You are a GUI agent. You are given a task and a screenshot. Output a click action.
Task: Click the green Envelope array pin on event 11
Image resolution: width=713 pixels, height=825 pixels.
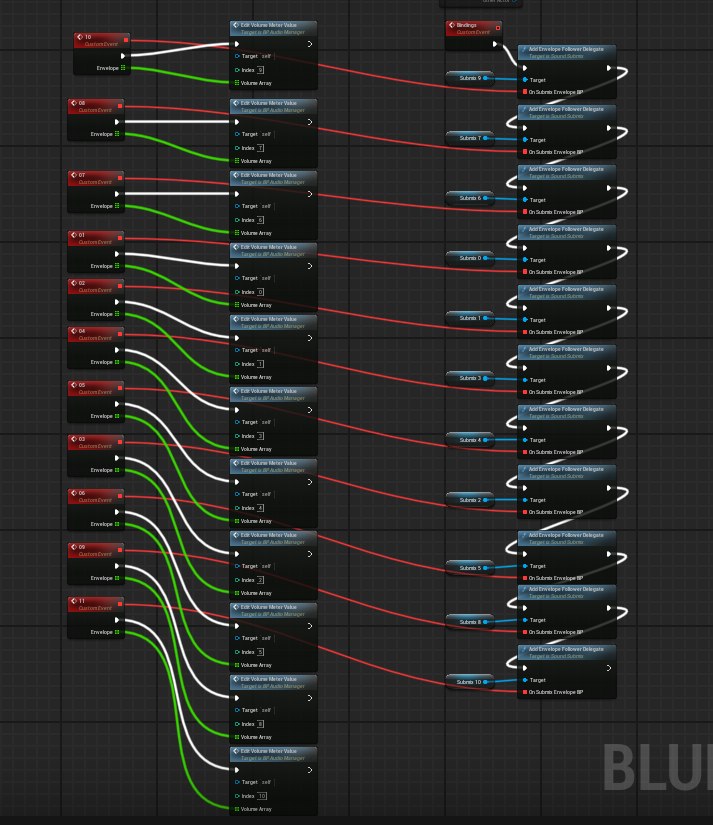pyautogui.click(x=117, y=632)
